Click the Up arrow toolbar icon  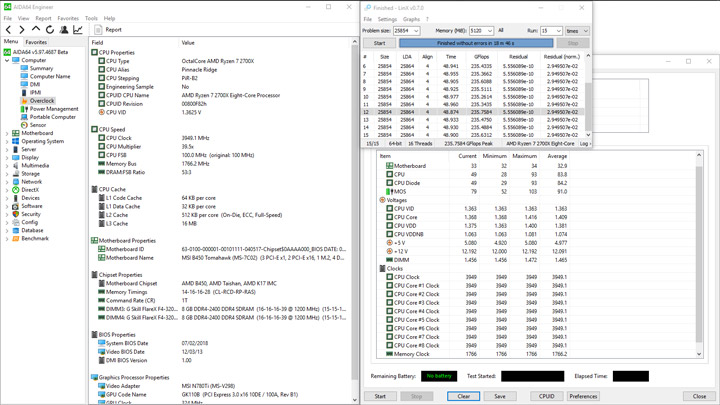[36, 29]
